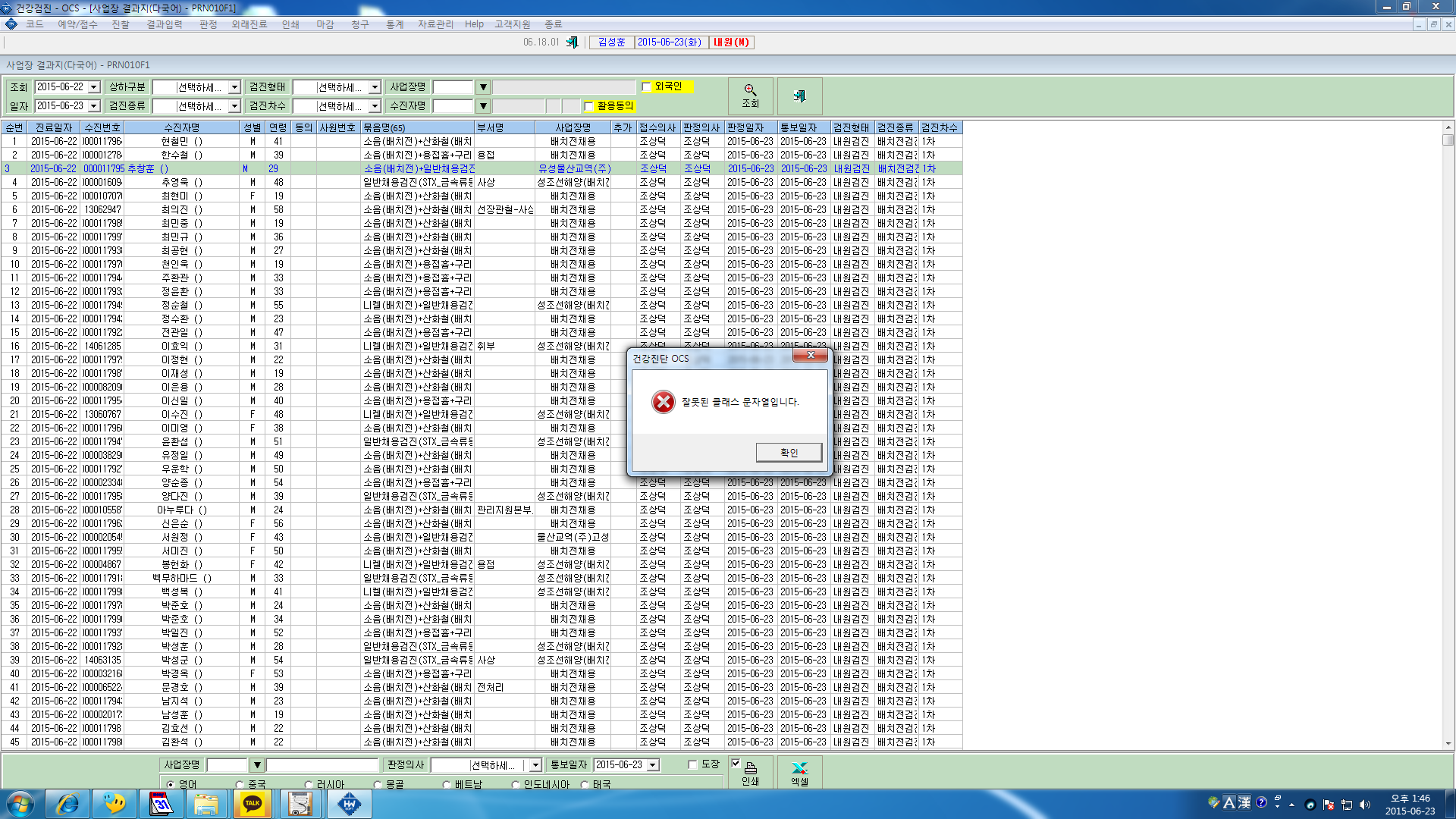
Task: Click the 엑셀 export icon
Action: coord(799,773)
